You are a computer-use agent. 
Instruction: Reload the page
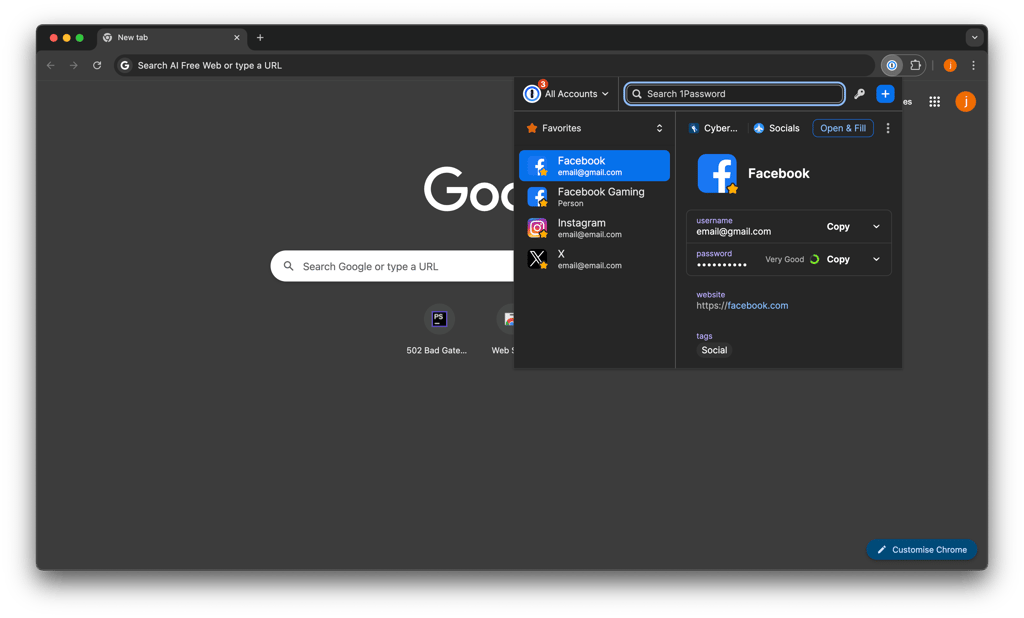coord(97,65)
